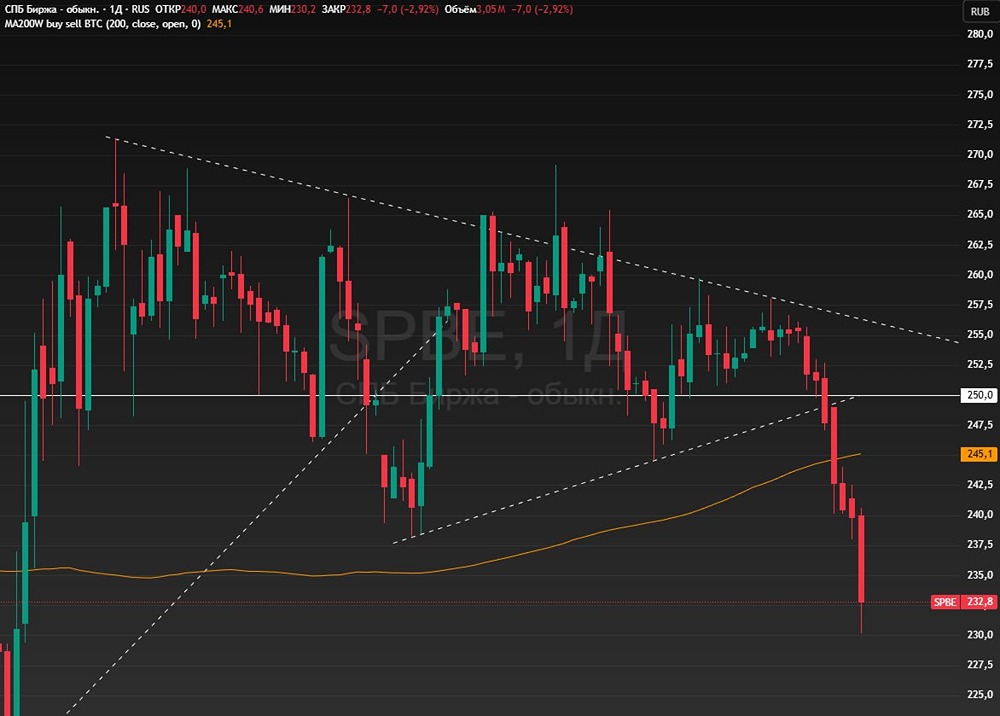Click the МАКС 240,6 high value
Screen dimensions: 1000x716
(238, 10)
